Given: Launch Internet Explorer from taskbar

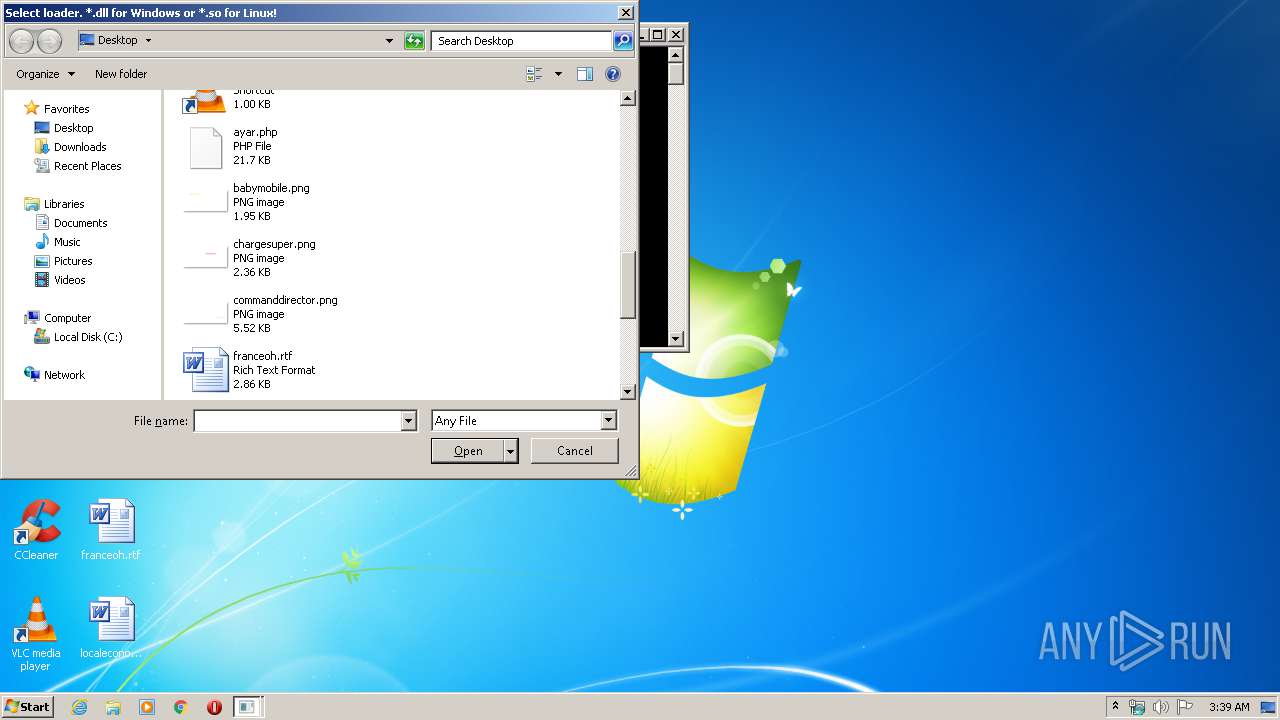Looking at the screenshot, I should pyautogui.click(x=79, y=707).
